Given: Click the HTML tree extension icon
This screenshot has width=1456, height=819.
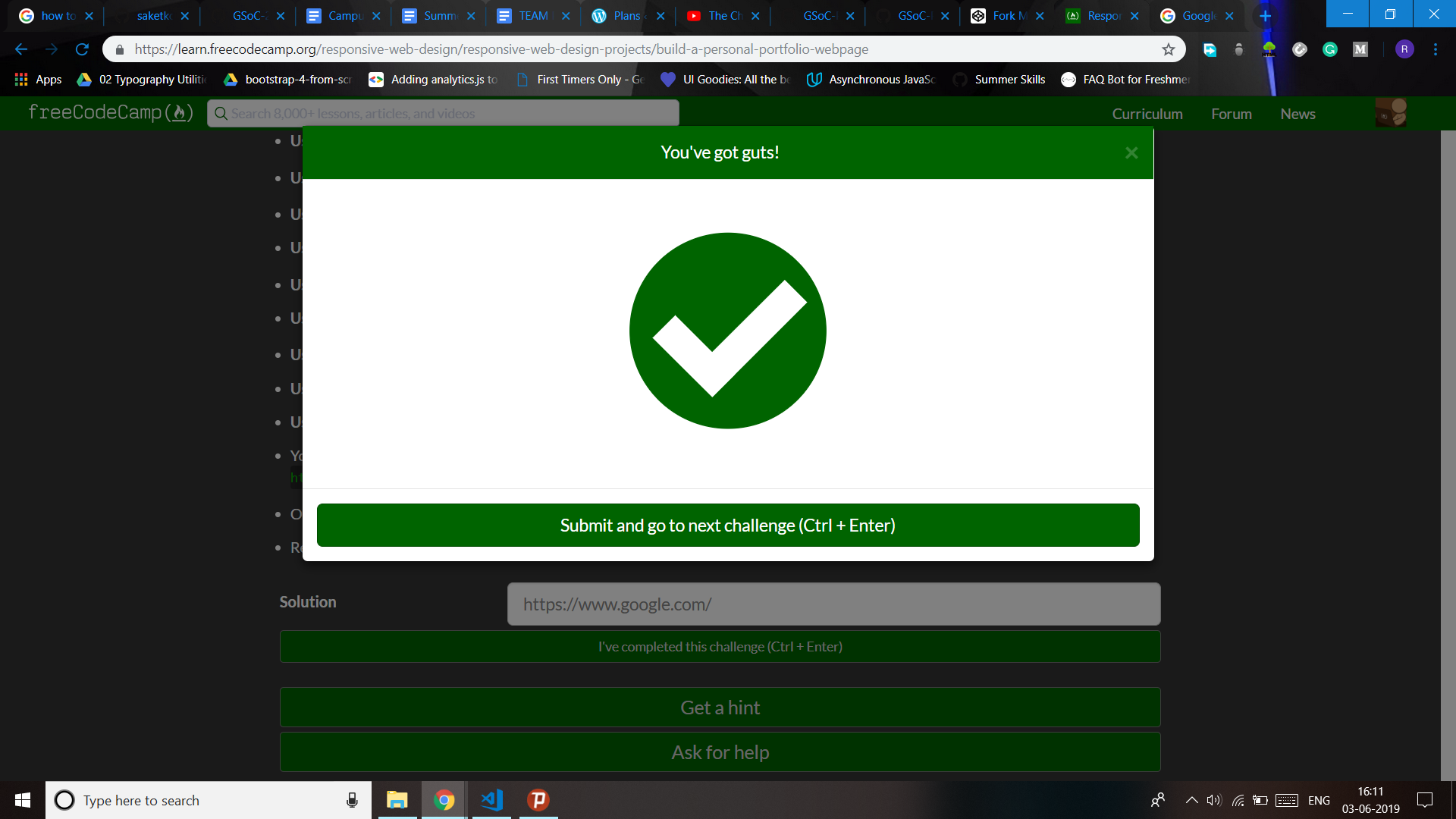Looking at the screenshot, I should (x=1269, y=49).
